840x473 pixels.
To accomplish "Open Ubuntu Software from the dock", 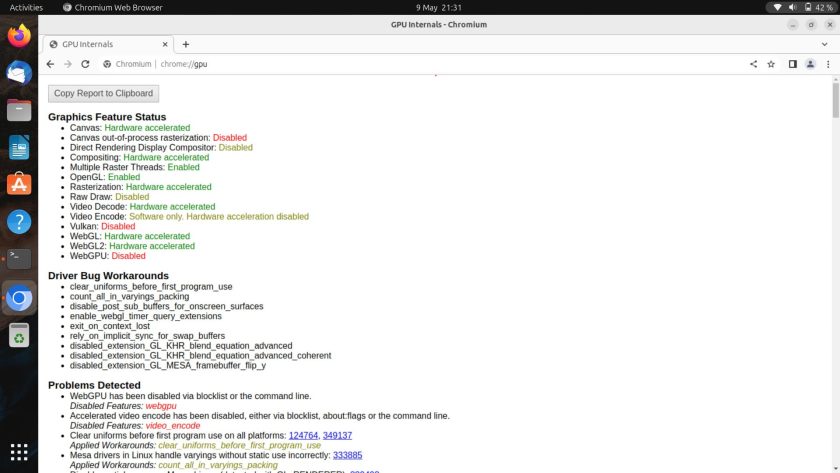I will [x=19, y=184].
